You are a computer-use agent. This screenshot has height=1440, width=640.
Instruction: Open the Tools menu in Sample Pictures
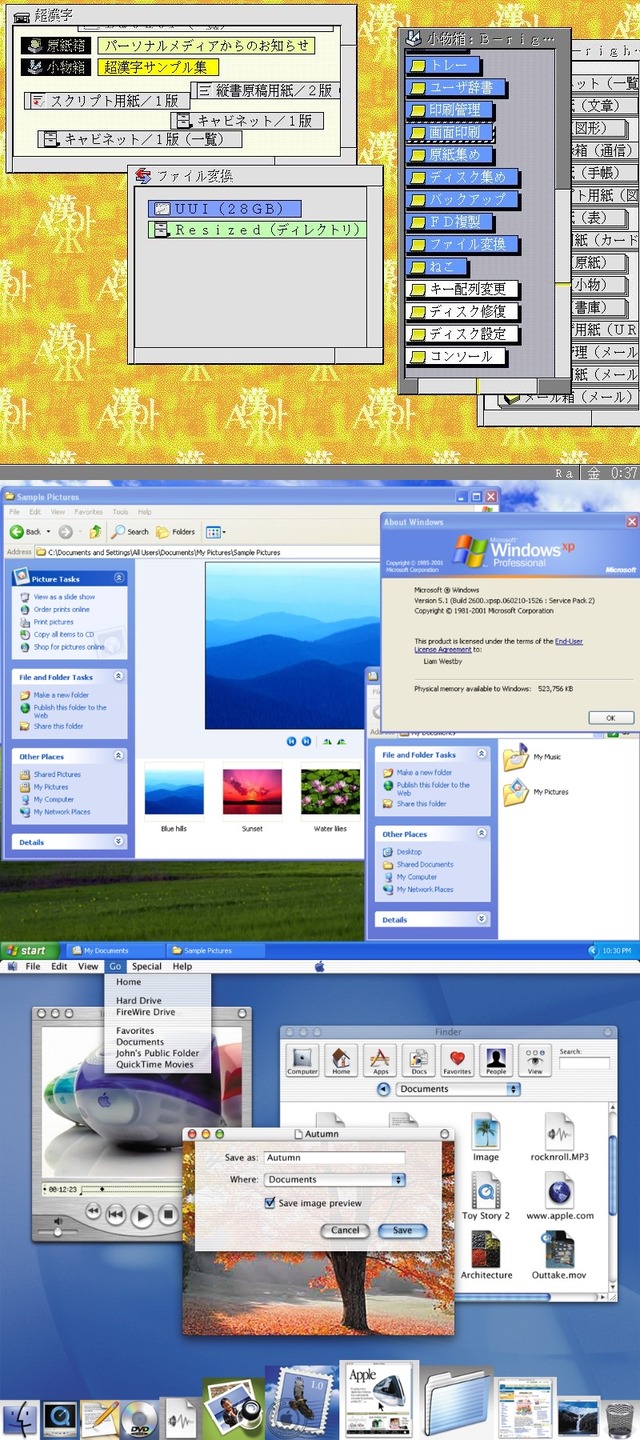(x=120, y=512)
